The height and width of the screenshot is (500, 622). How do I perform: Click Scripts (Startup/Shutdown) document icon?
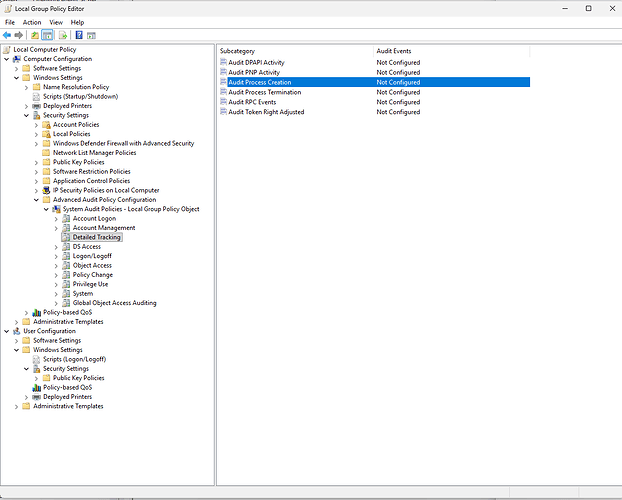tap(36, 96)
